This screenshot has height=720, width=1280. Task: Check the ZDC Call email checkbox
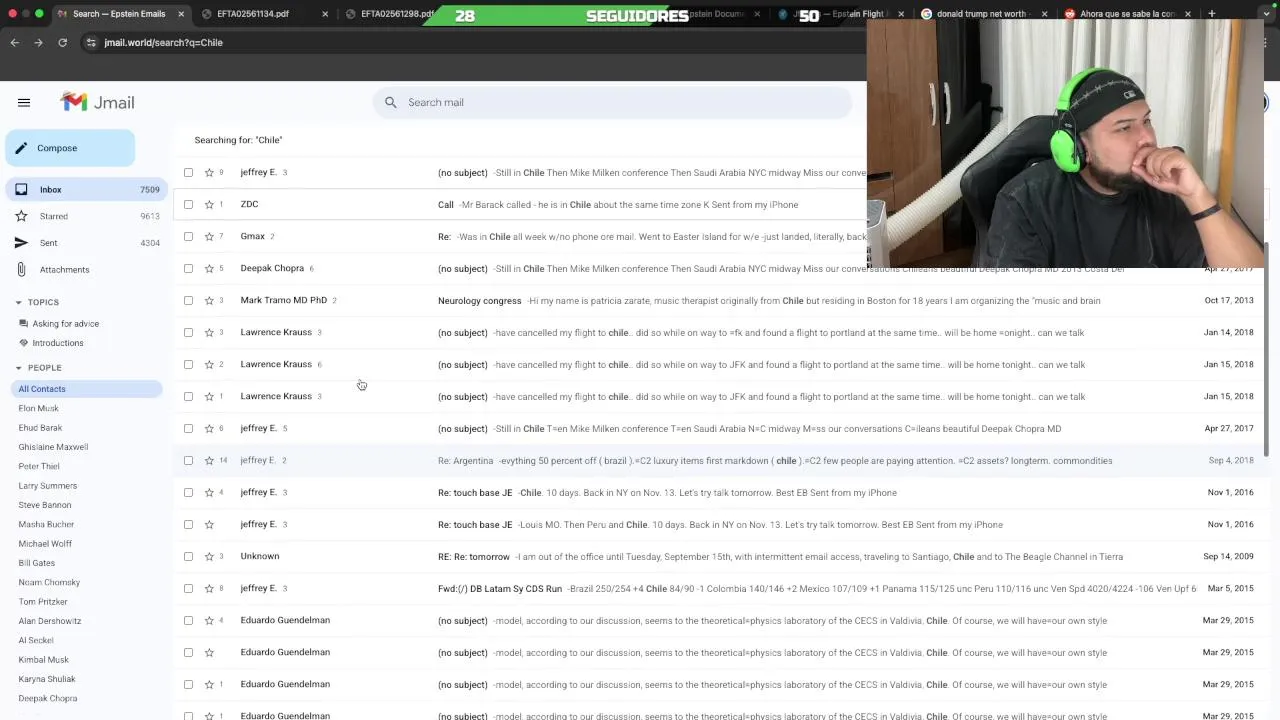coord(188,204)
